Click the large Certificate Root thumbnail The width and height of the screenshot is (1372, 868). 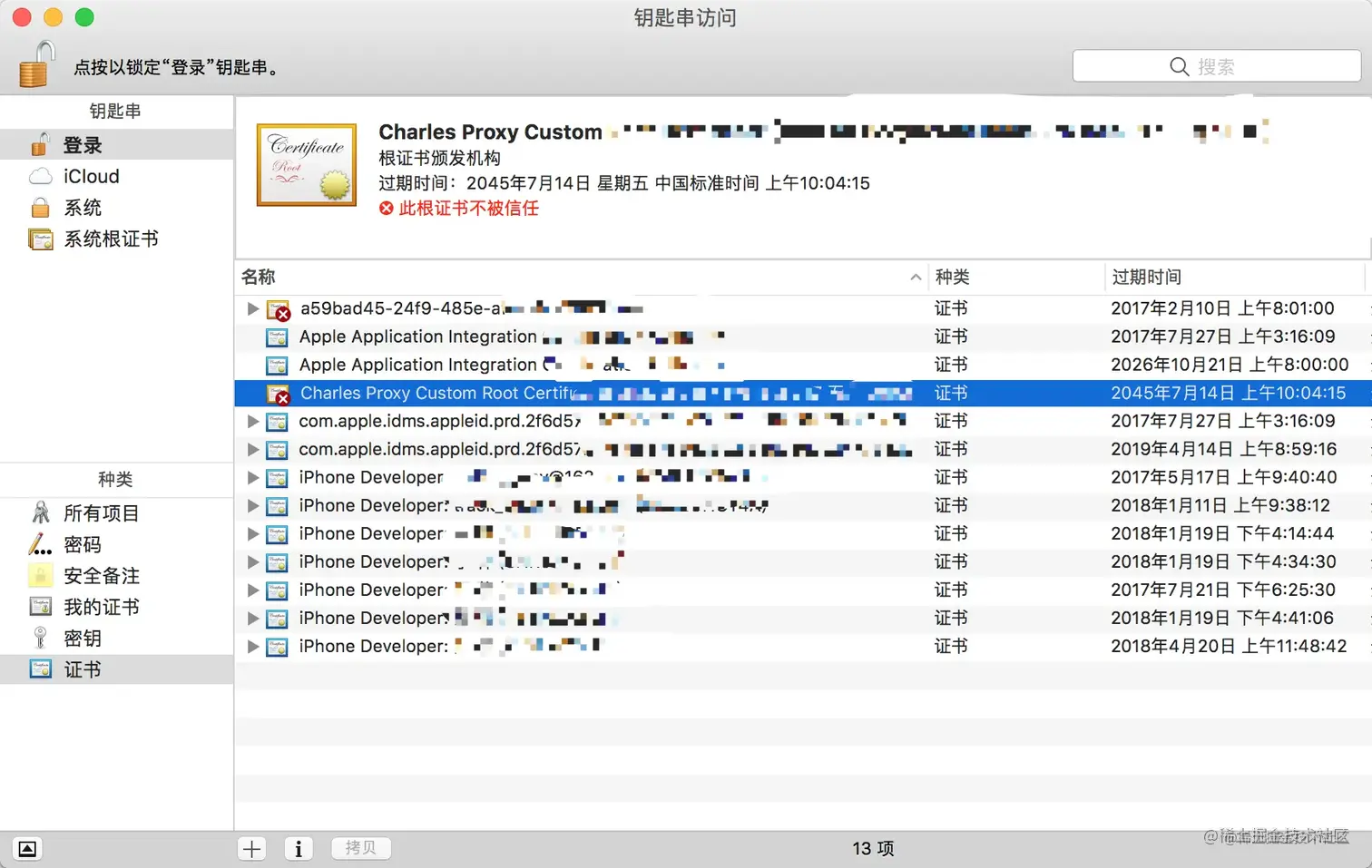307,165
